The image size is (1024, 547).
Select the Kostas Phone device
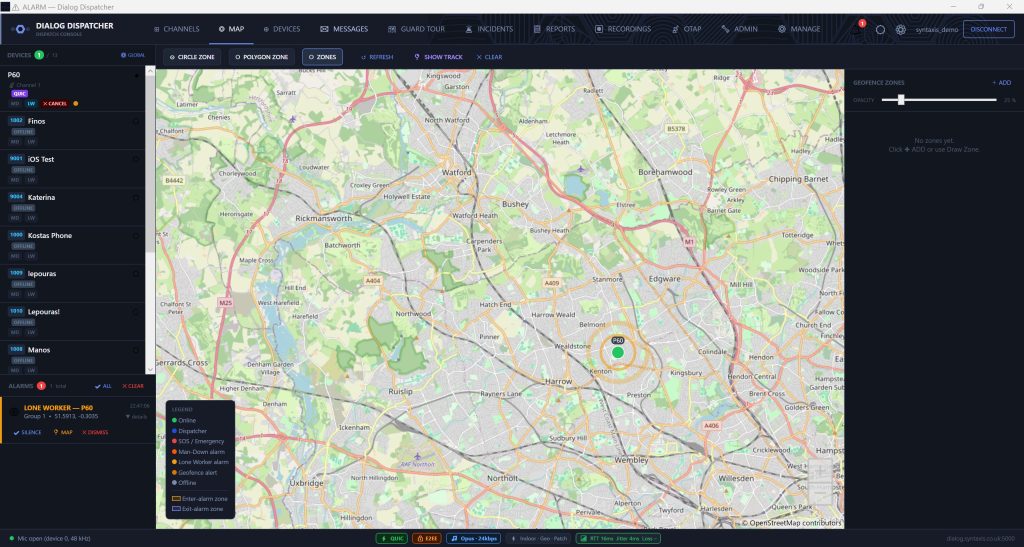(x=72, y=245)
